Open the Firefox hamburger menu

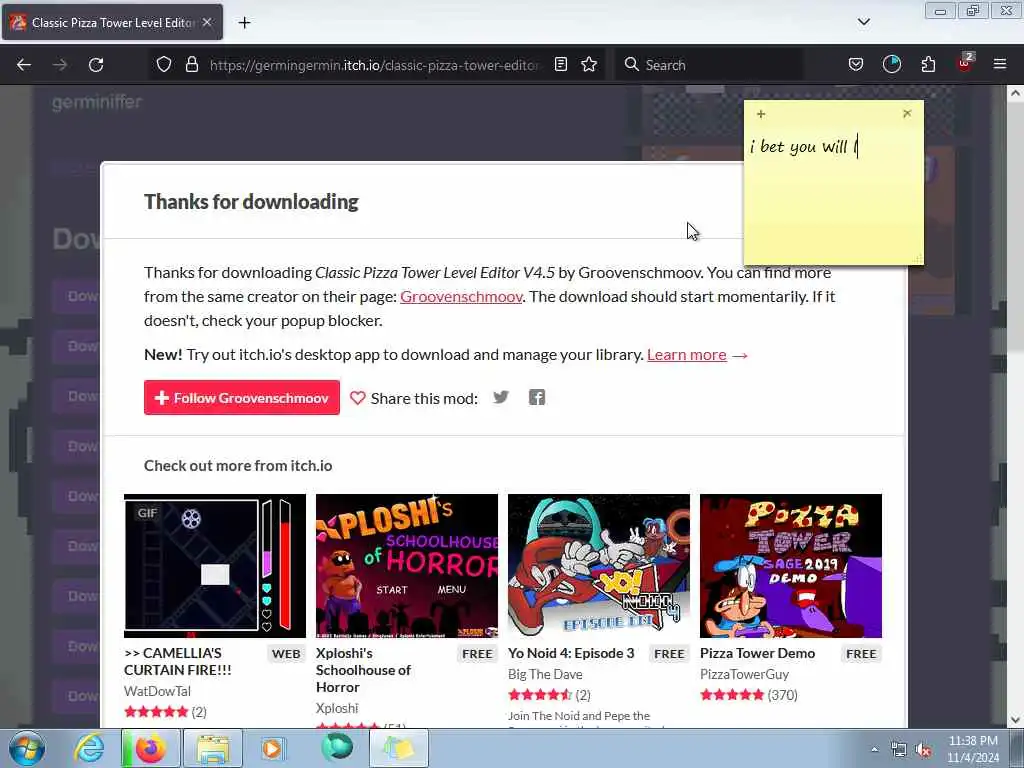tap(1000, 65)
